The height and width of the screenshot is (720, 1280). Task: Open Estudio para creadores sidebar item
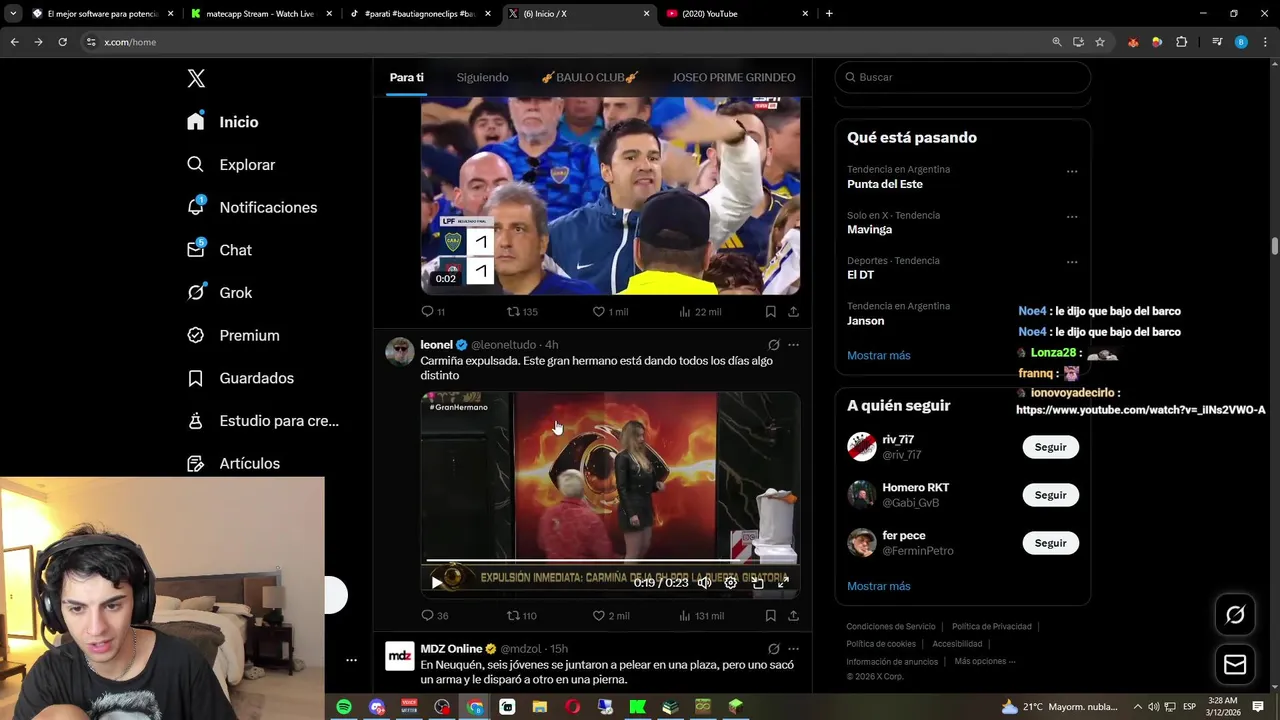coord(264,421)
